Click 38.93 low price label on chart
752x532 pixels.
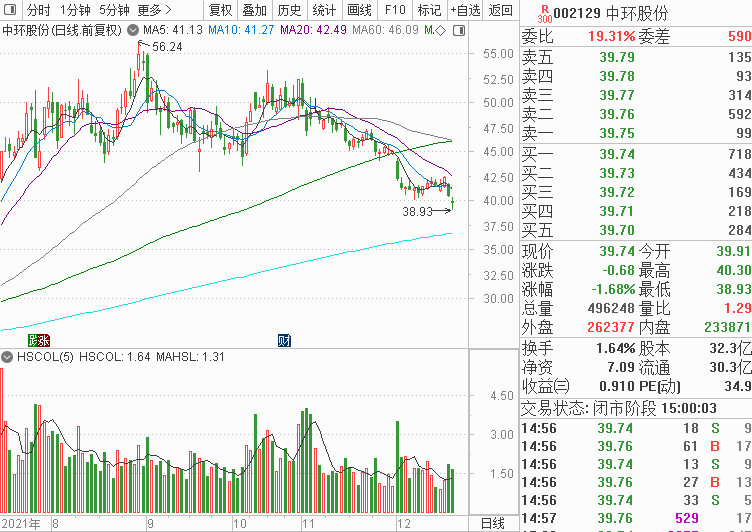[418, 212]
